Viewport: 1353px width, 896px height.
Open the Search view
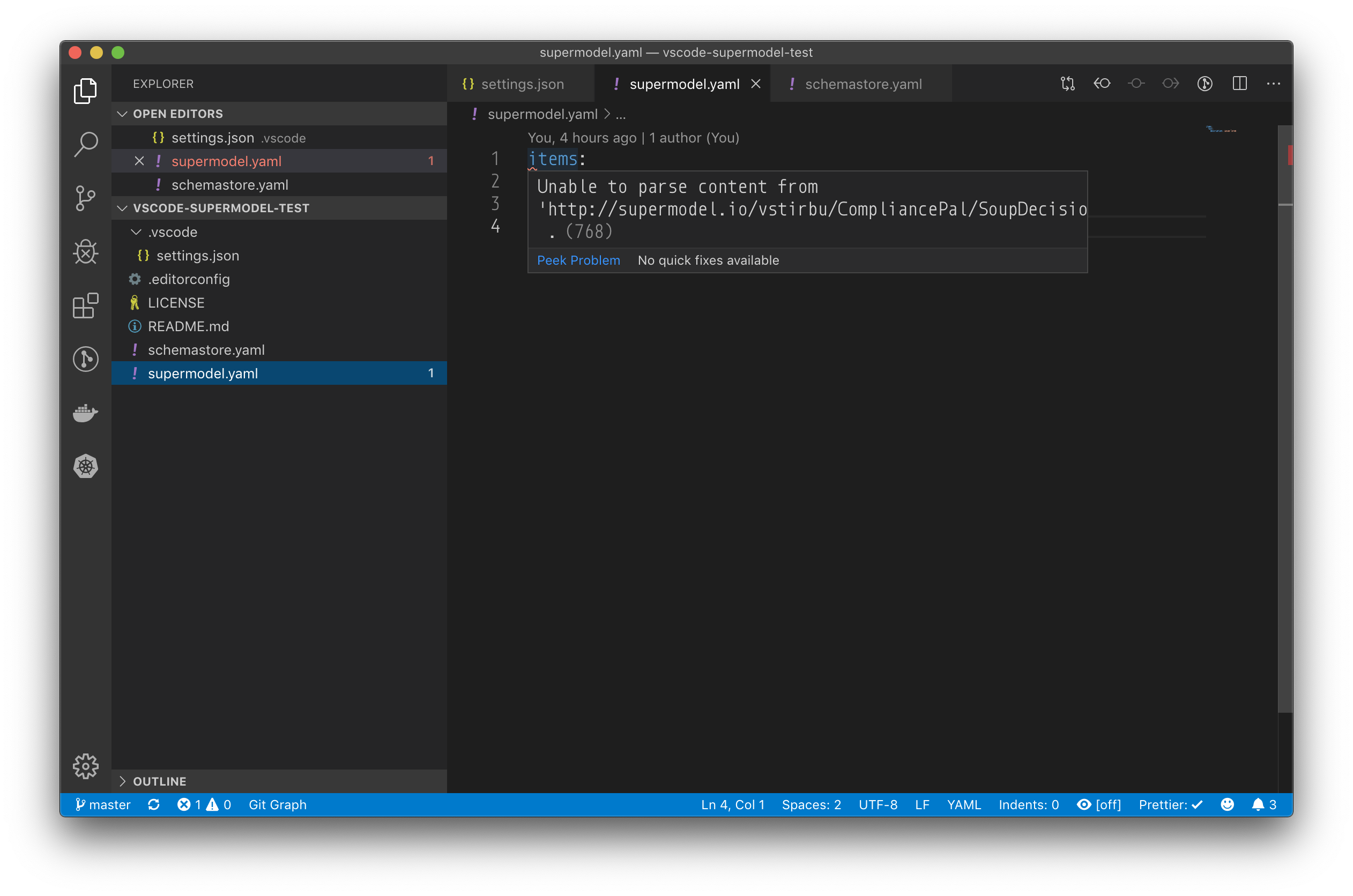click(86, 144)
